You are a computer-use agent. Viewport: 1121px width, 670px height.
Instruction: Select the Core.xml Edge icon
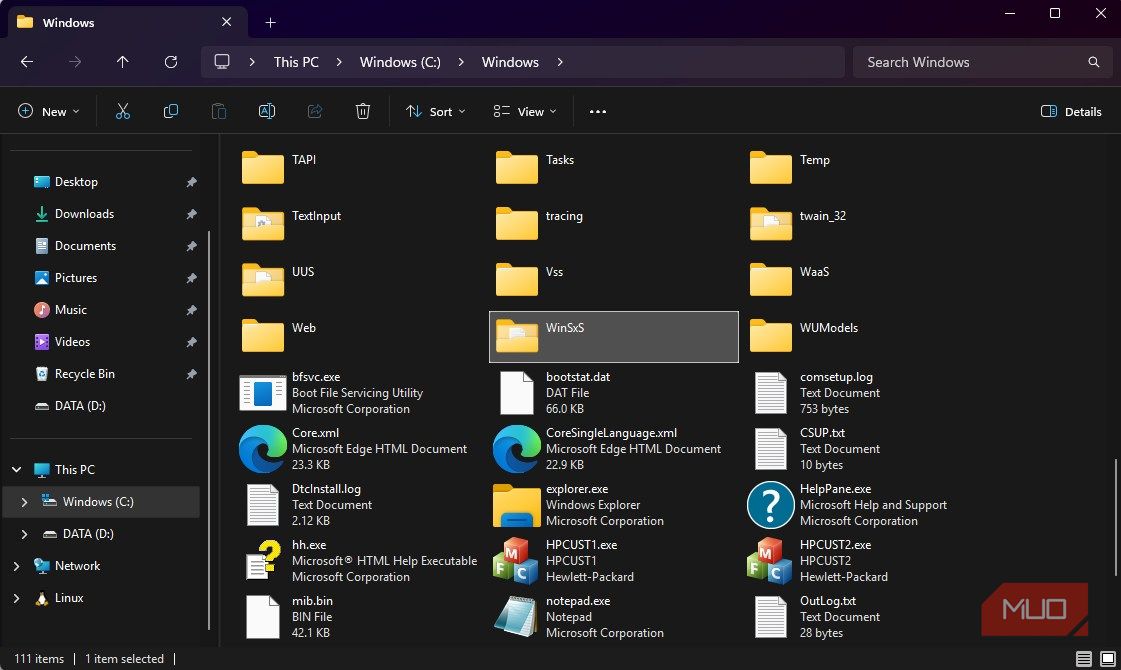262,449
